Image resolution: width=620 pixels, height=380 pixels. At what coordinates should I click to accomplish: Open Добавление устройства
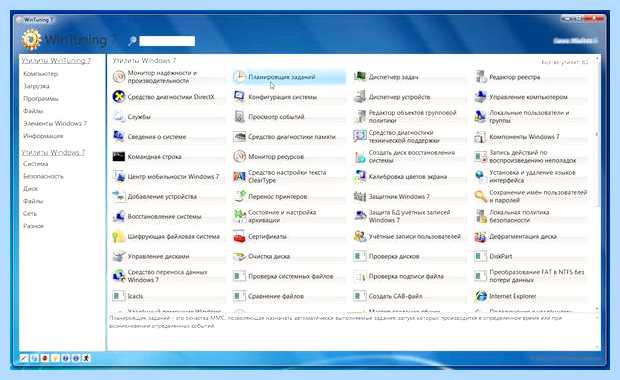168,197
